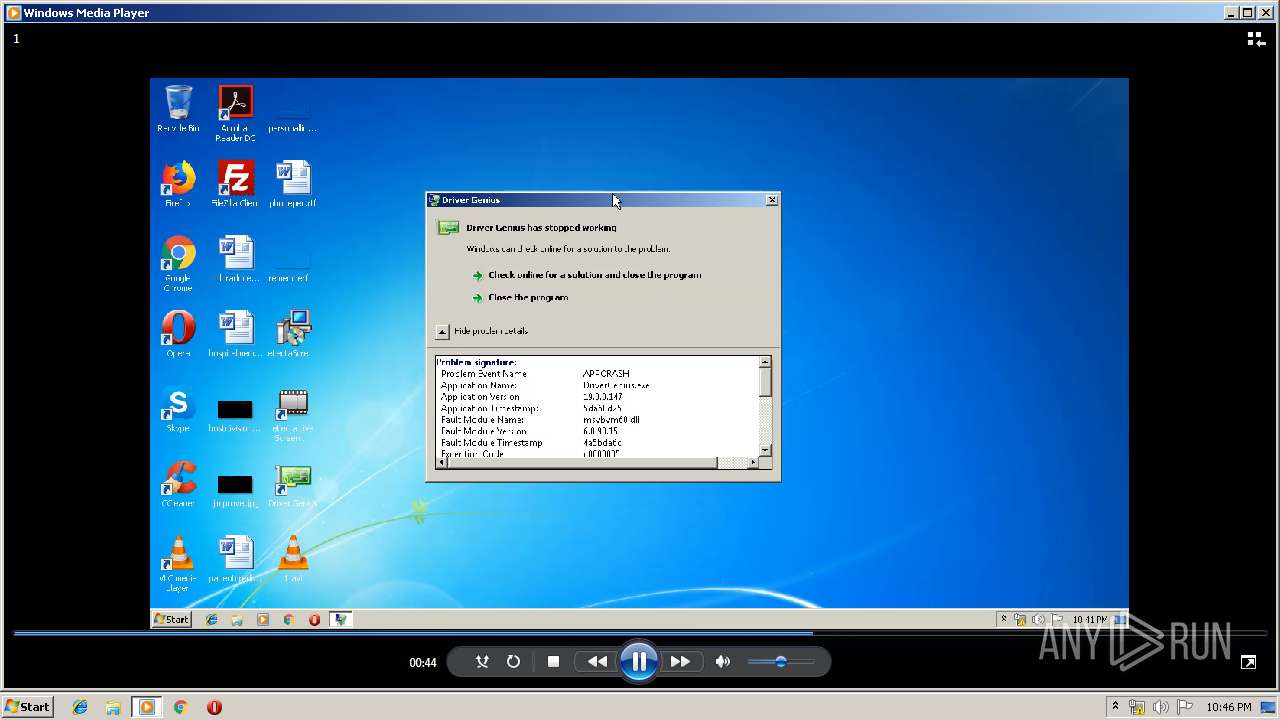The width and height of the screenshot is (1280, 720).
Task: Open Windows Explorer from the taskbar
Action: click(113, 707)
